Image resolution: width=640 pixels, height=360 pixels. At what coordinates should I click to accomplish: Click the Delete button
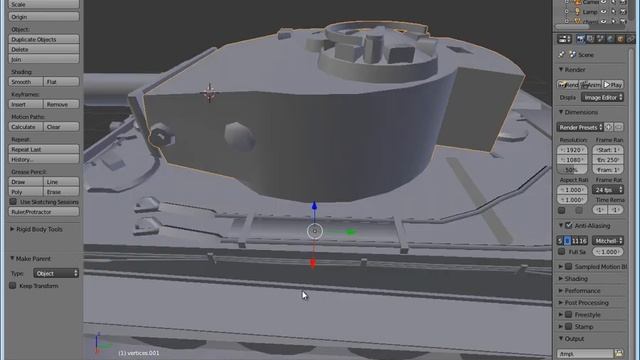[x=44, y=49]
